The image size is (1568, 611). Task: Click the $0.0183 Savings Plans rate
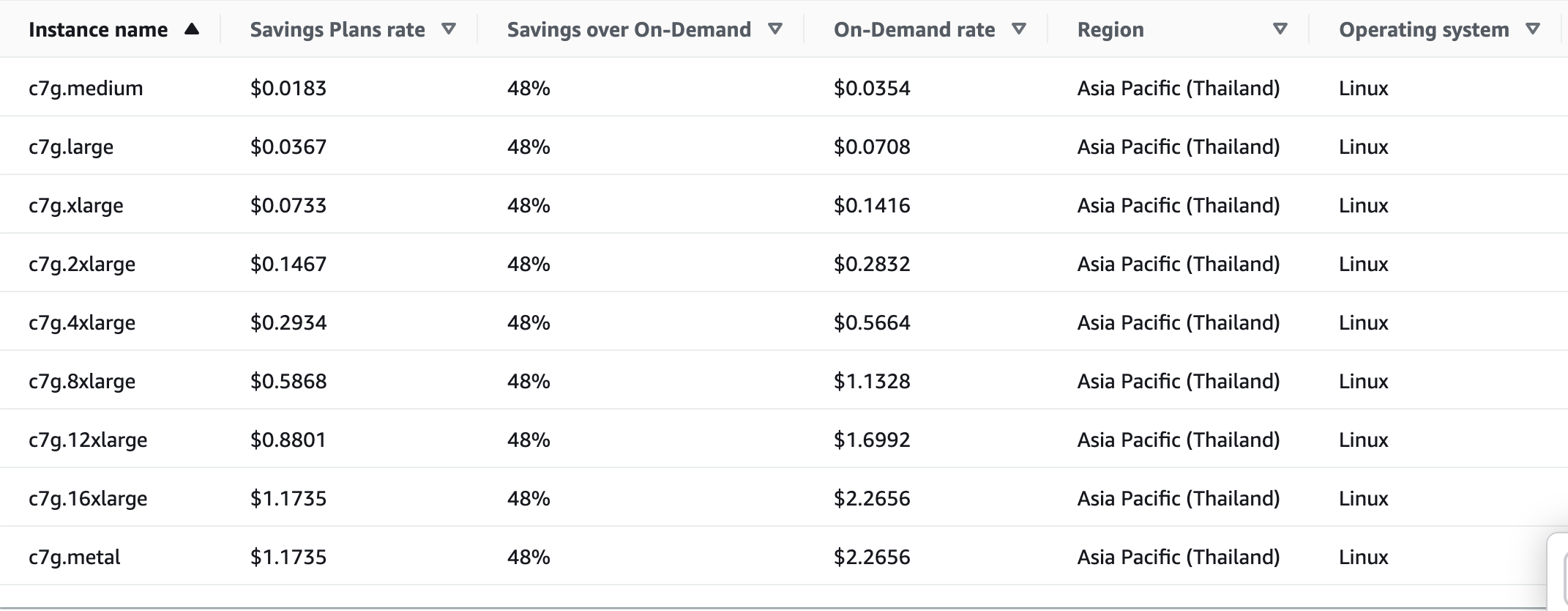tap(288, 88)
